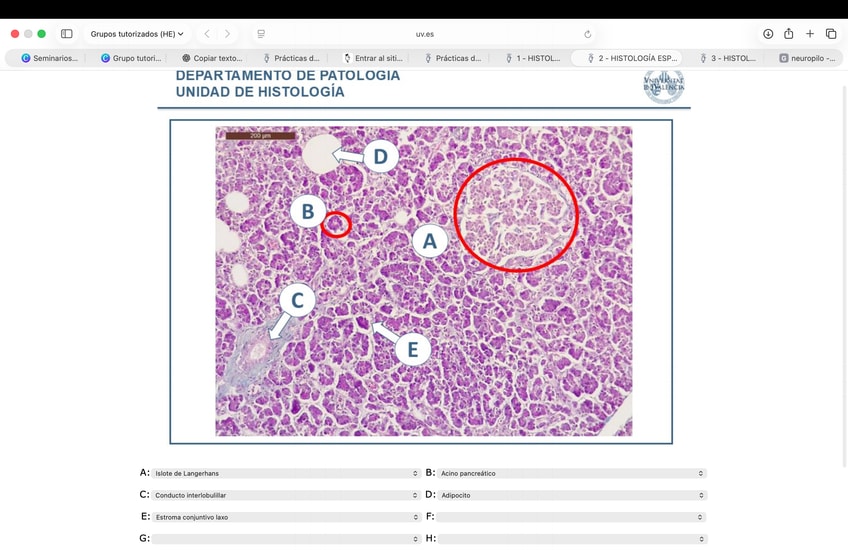Screen dimensions: 848x551
Task: Switch to the neuropilo tab
Action: [x=807, y=58]
